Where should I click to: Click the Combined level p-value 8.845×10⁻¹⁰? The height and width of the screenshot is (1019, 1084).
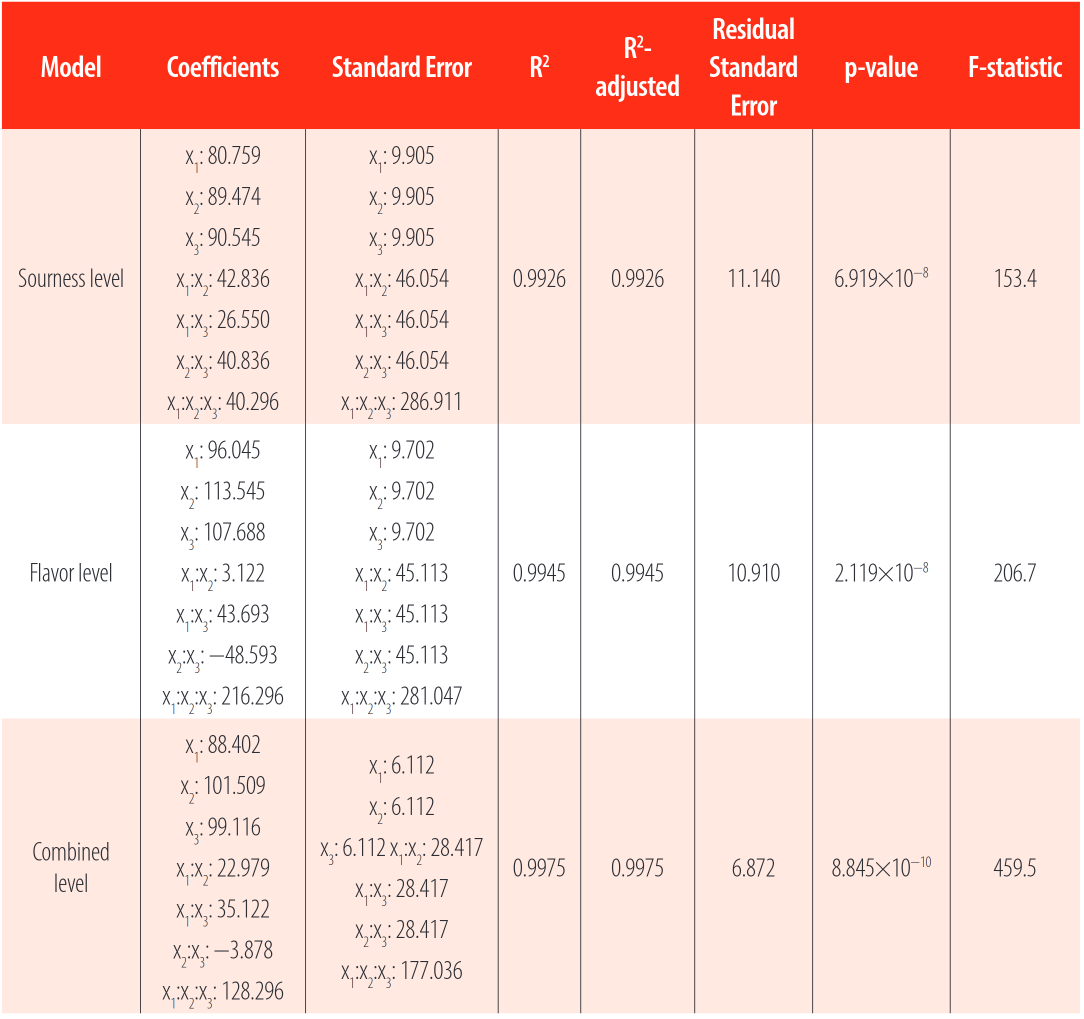point(881,868)
